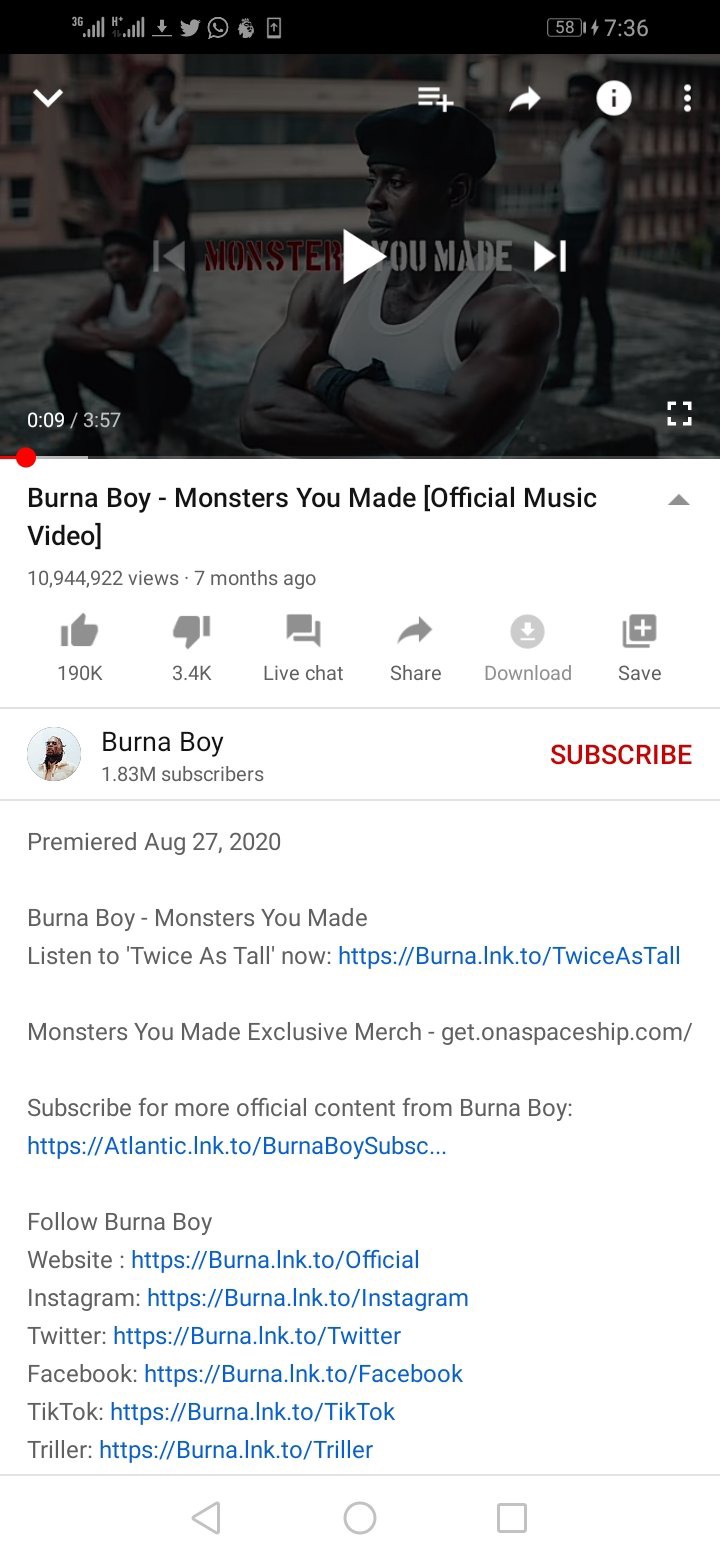Open the Burna Boy channel avatar
This screenshot has height=1560, width=720.
click(54, 754)
